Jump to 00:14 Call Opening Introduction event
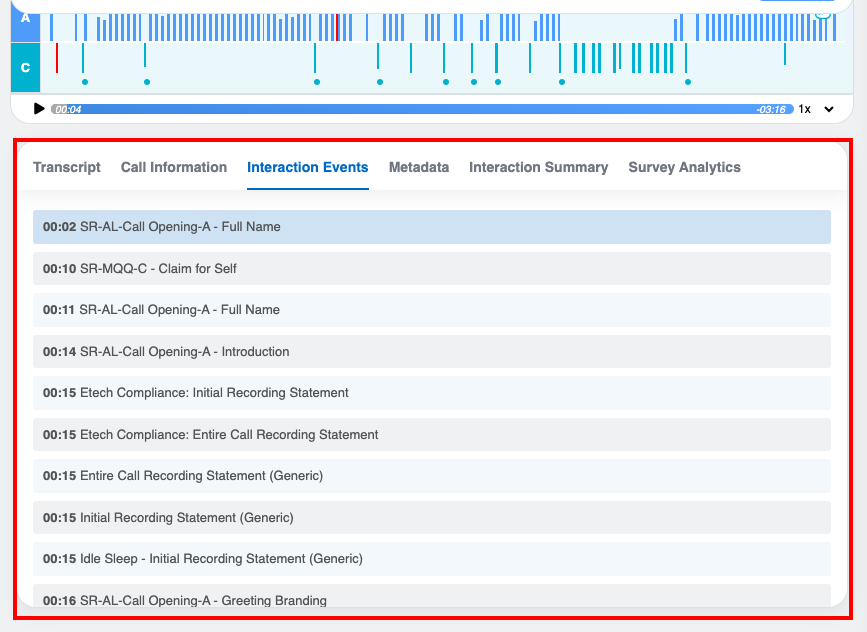867x632 pixels. [x=431, y=352]
